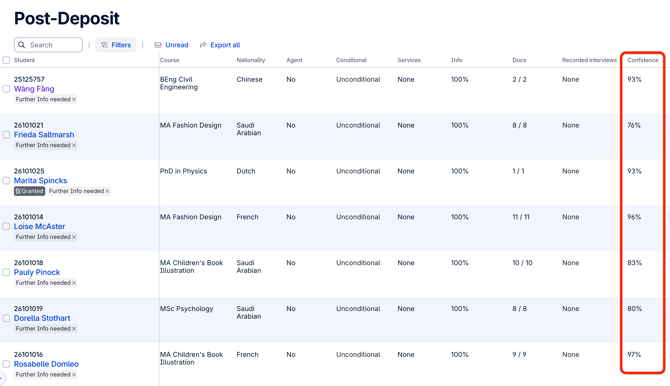This screenshot has width=670, height=386.
Task: Click the Post-Deposit page heading
Action: coord(67,19)
